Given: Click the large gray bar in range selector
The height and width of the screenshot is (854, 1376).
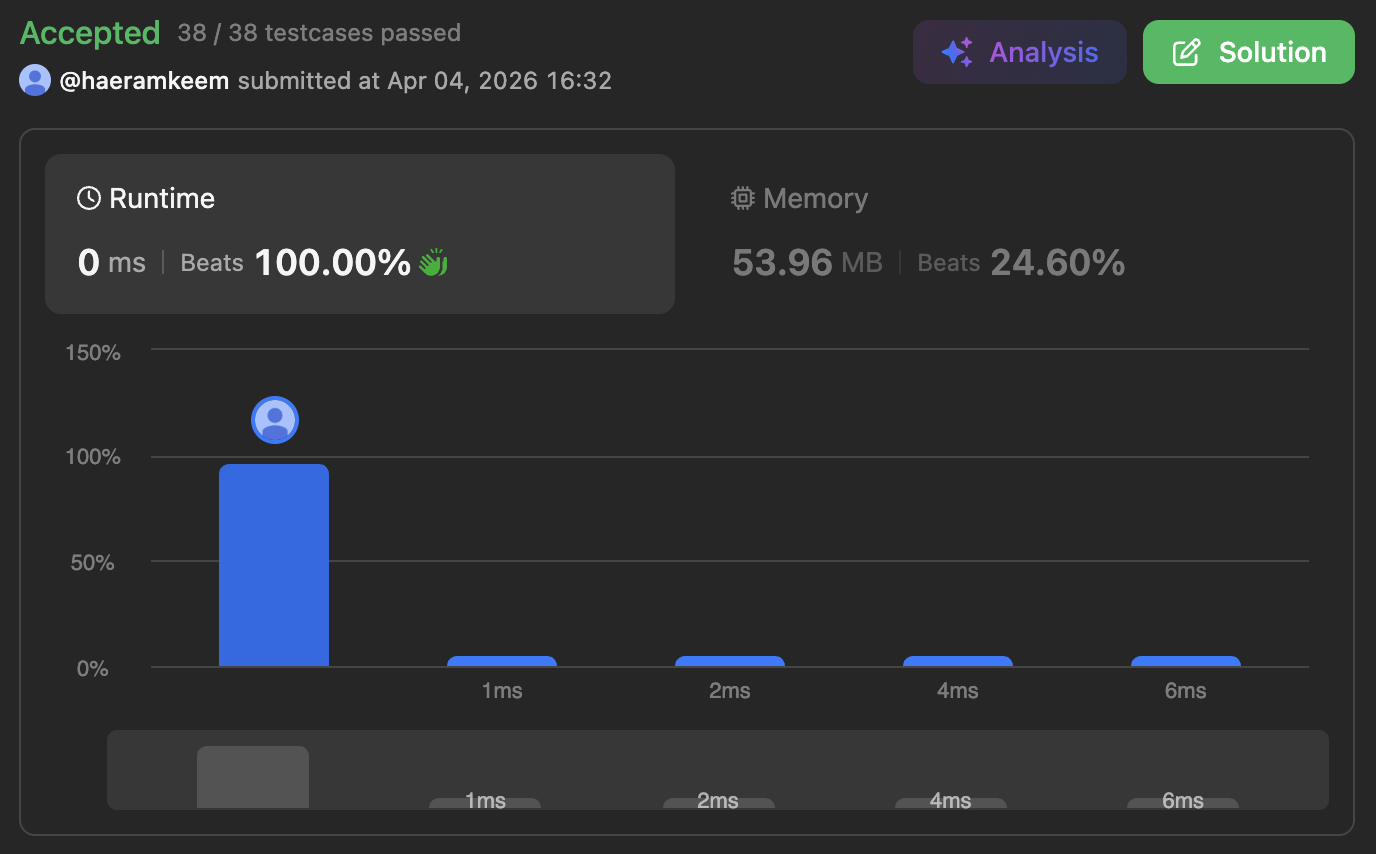Looking at the screenshot, I should click(x=253, y=777).
